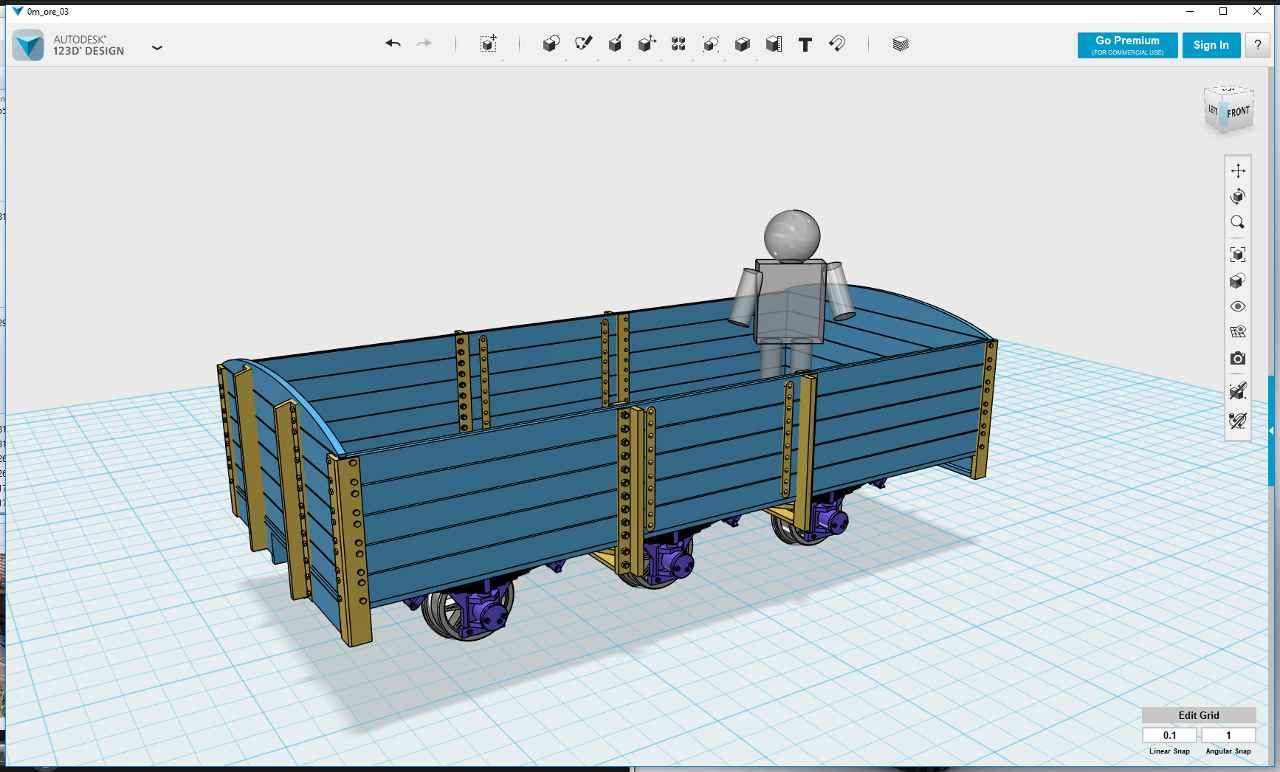
Task: Open the Modify tools
Action: pos(647,44)
